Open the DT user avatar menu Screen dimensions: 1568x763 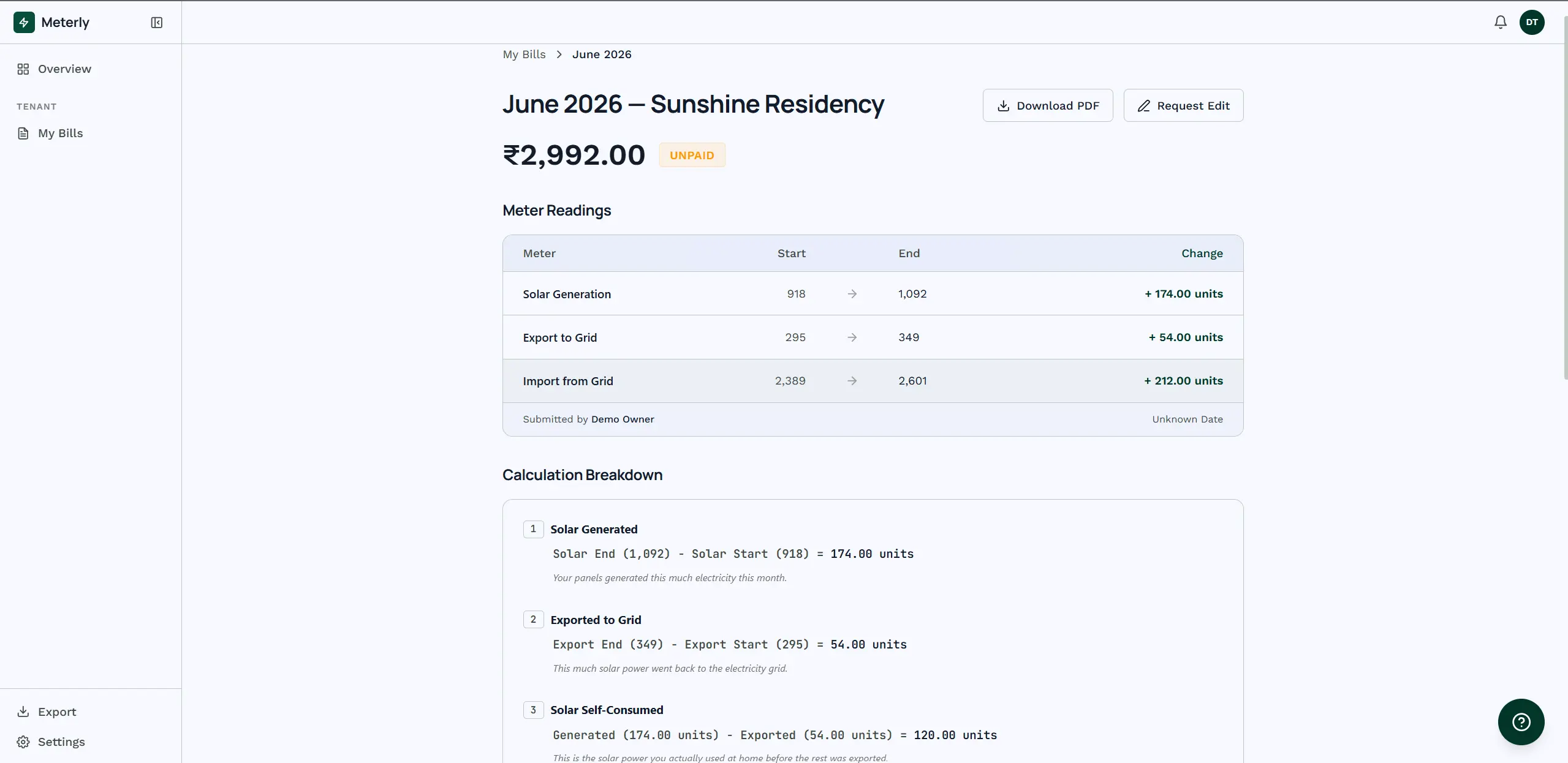(x=1532, y=23)
